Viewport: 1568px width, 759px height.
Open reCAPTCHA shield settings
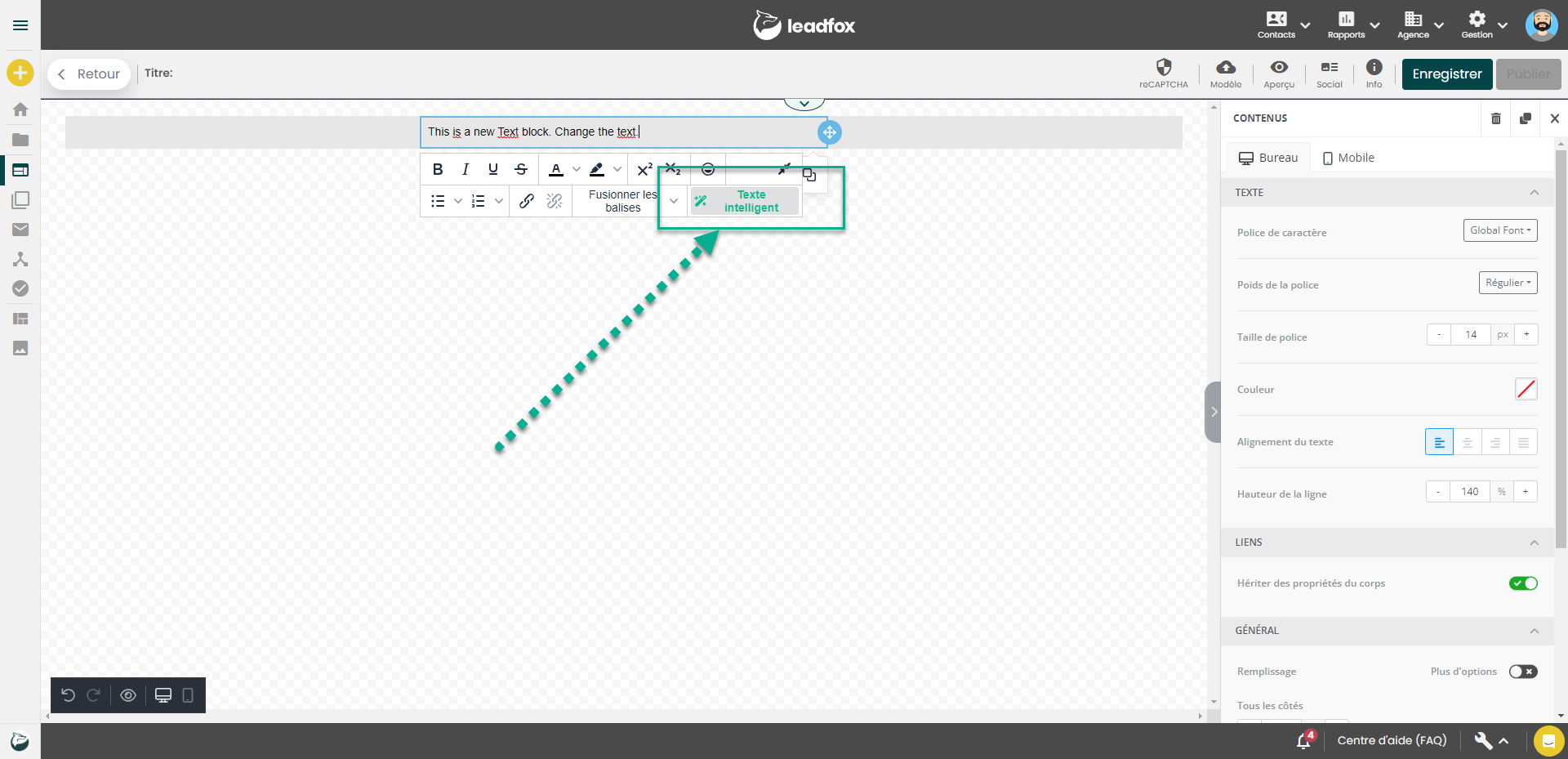tap(1164, 74)
